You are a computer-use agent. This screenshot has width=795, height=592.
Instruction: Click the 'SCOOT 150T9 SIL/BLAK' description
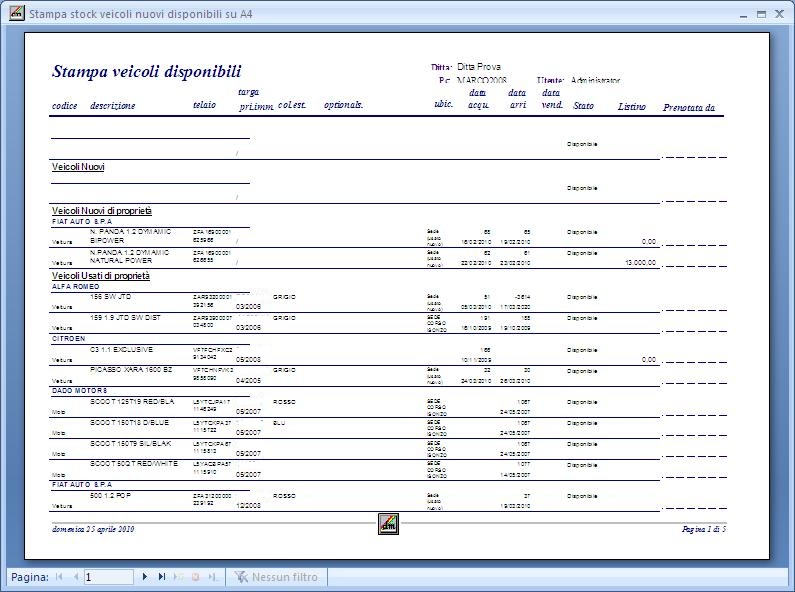[130, 443]
